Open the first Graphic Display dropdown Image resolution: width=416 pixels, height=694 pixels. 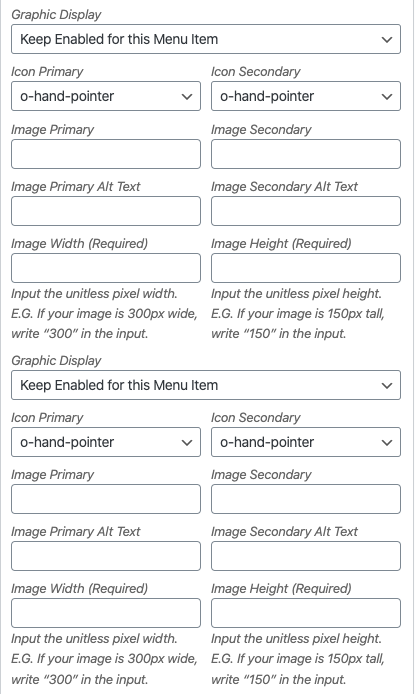[x=206, y=39]
